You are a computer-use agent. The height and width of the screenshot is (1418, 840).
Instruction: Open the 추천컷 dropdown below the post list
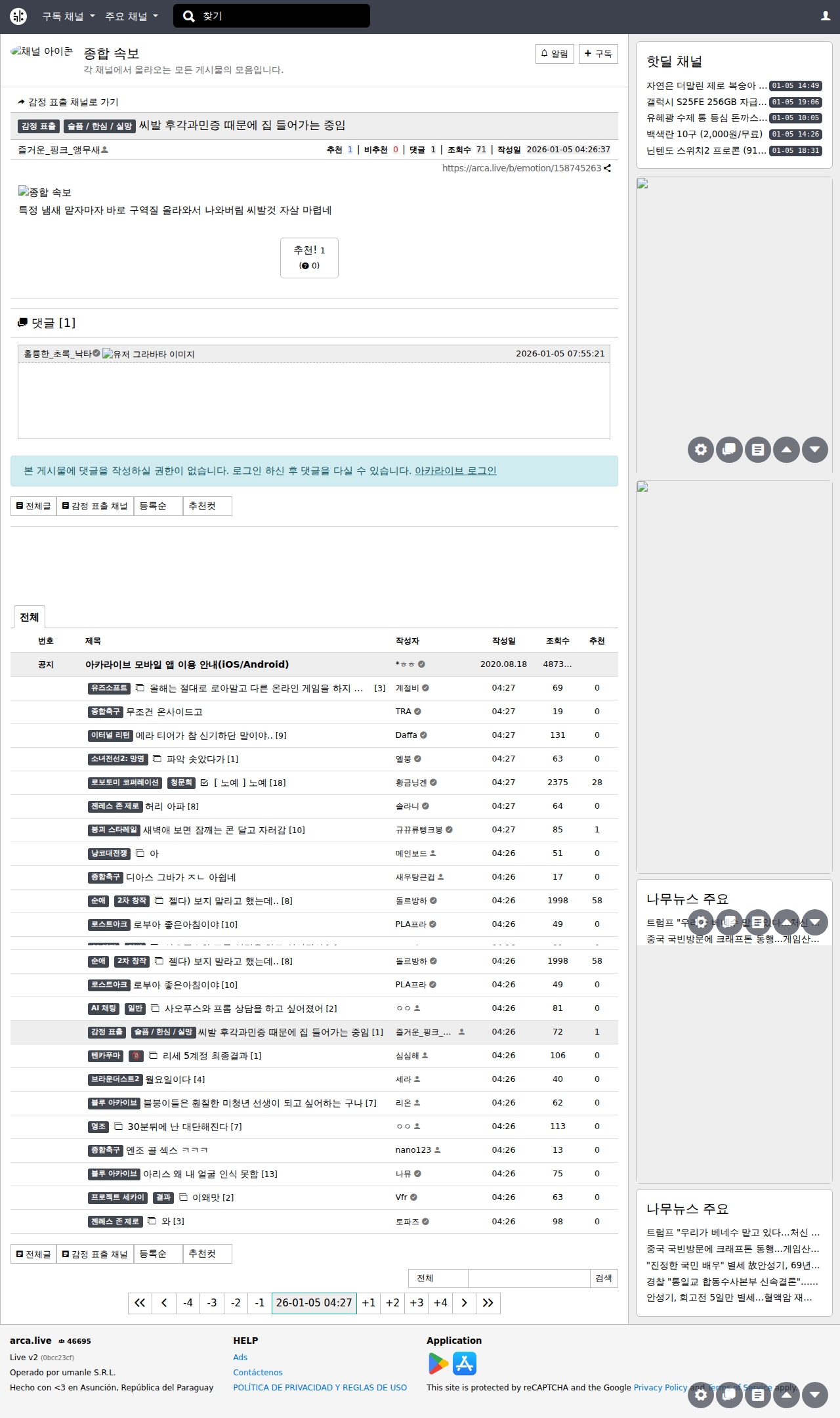207,1254
